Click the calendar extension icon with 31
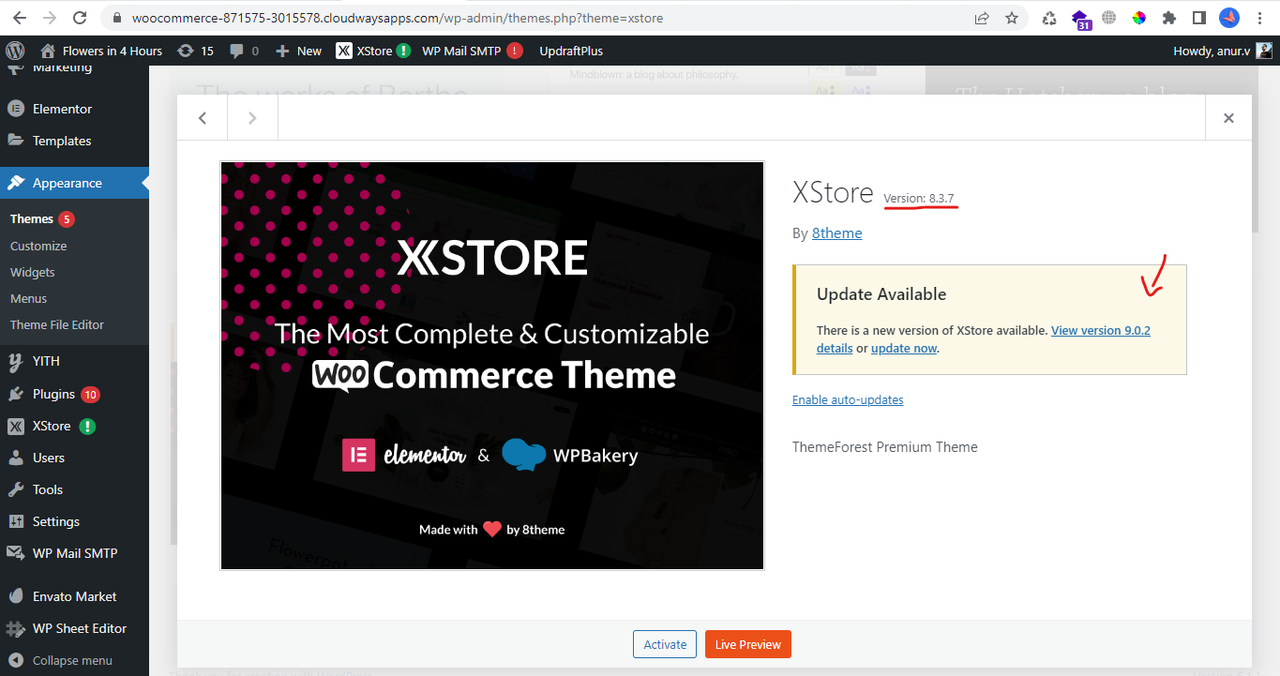This screenshot has height=676, width=1280. pyautogui.click(x=1081, y=19)
